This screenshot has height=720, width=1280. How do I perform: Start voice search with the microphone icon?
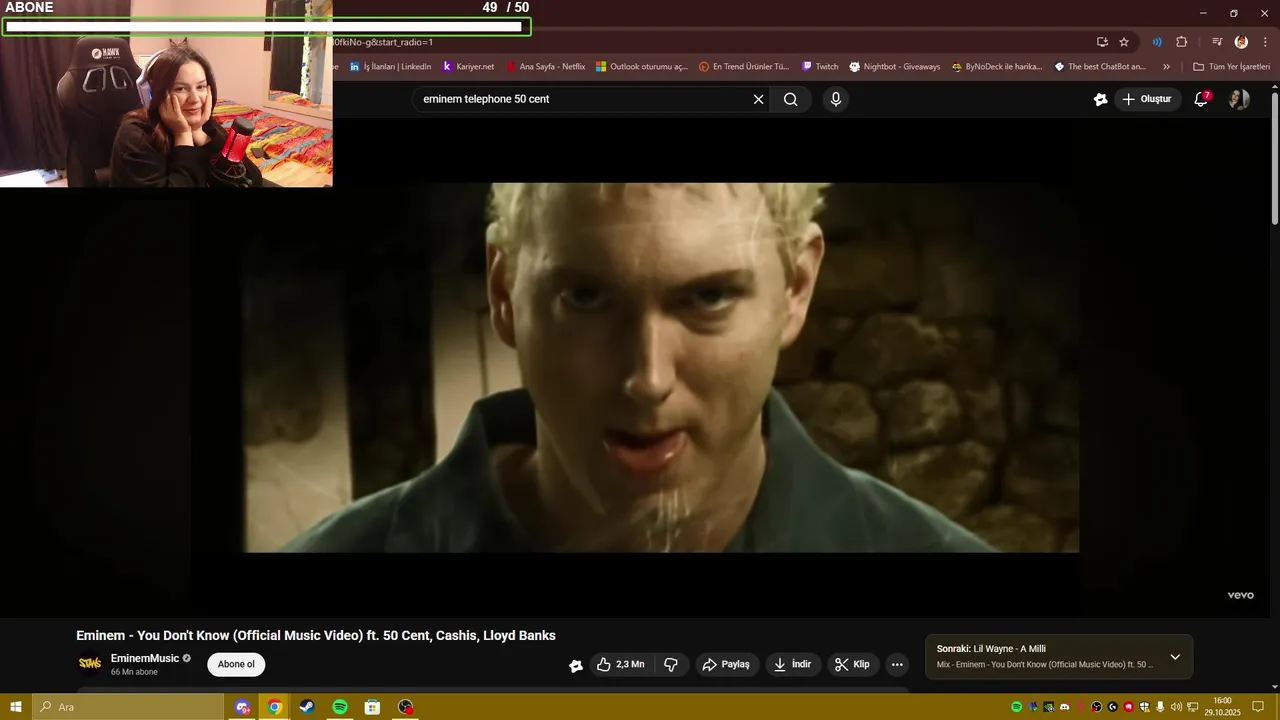[x=836, y=99]
